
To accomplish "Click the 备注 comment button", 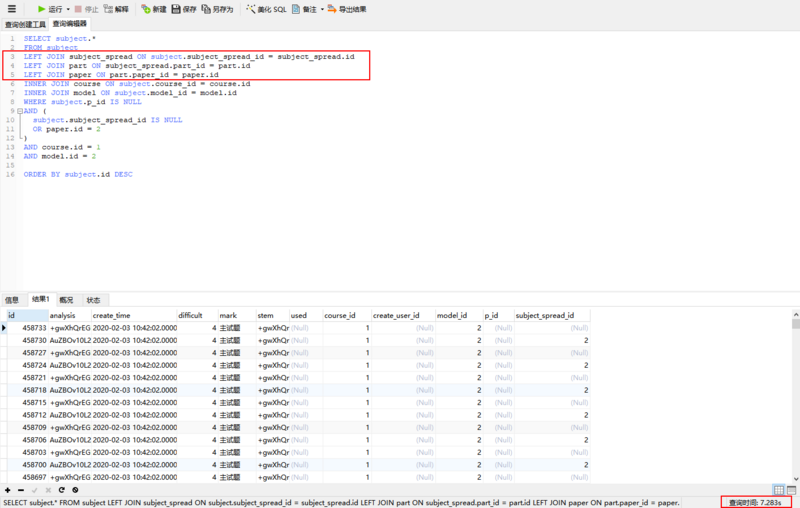I will tap(304, 9).
